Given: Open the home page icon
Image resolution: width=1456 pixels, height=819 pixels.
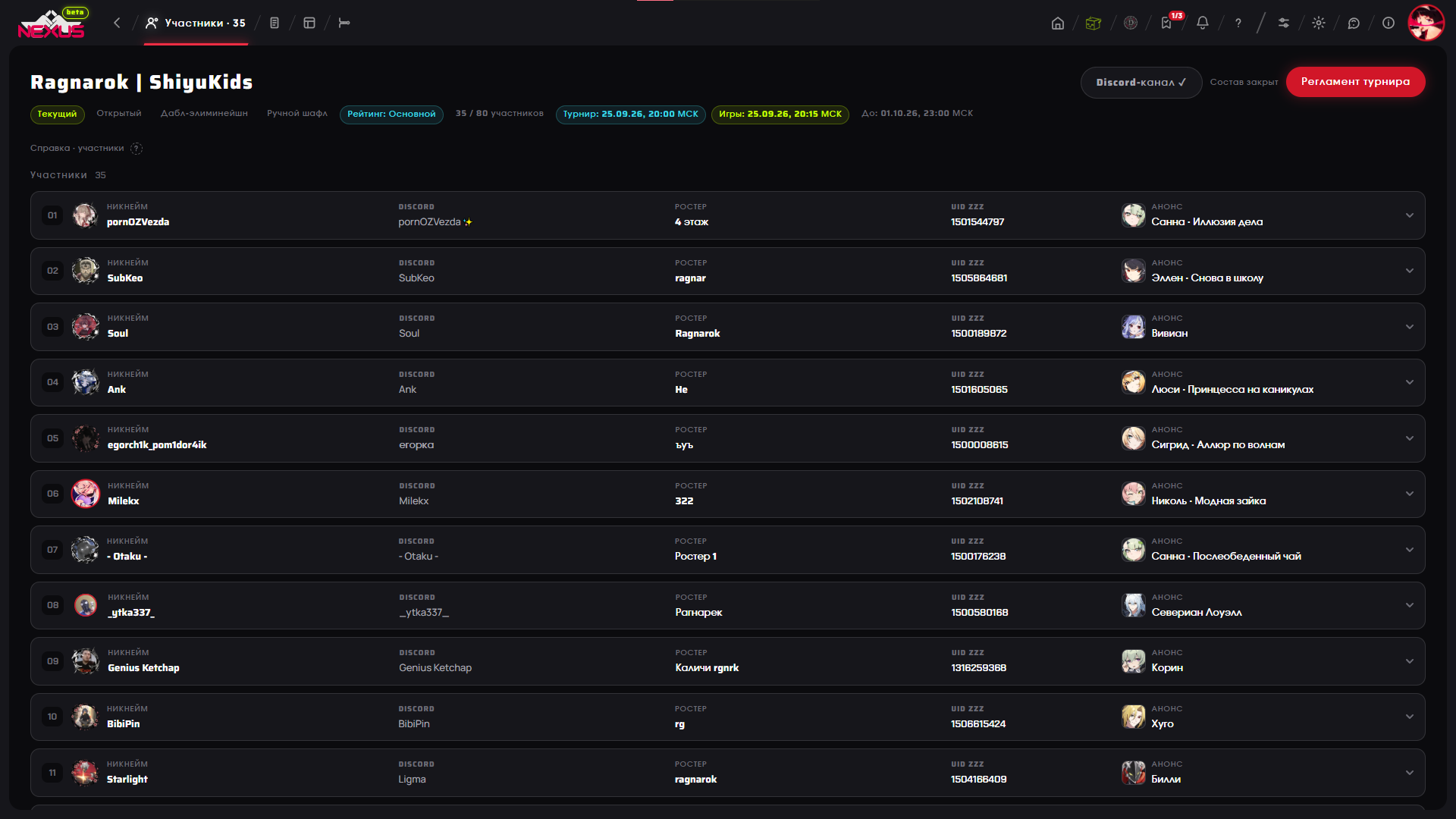Looking at the screenshot, I should 1057,23.
